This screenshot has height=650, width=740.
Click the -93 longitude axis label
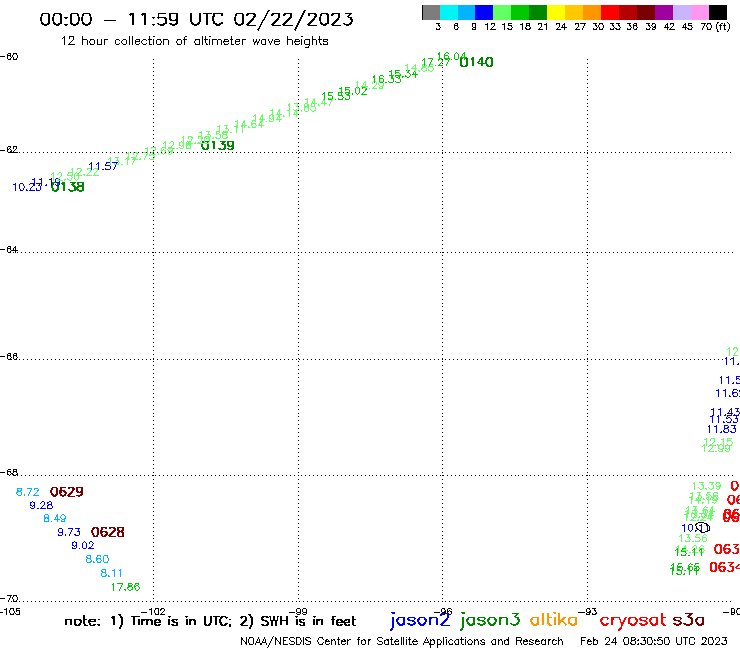point(588,612)
